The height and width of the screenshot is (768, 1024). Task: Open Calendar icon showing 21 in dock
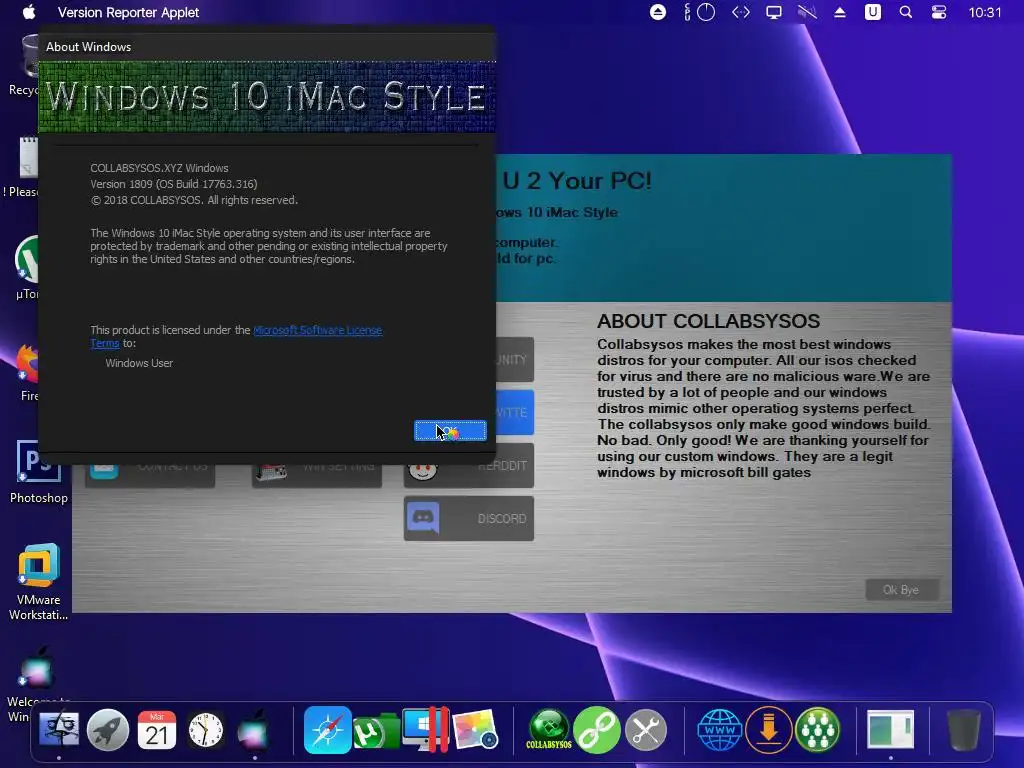157,729
